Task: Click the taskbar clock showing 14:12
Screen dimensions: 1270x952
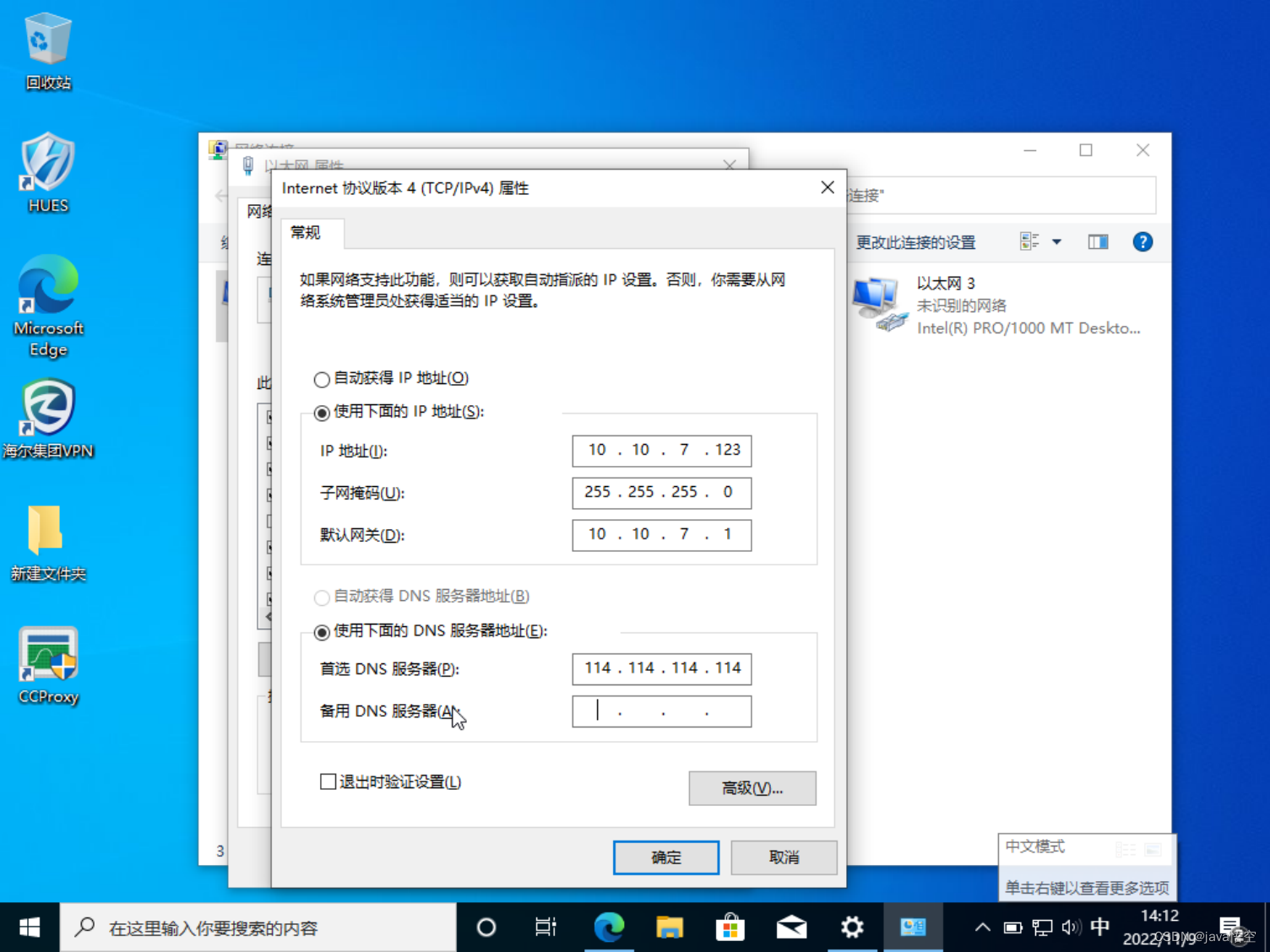Action: (1160, 928)
